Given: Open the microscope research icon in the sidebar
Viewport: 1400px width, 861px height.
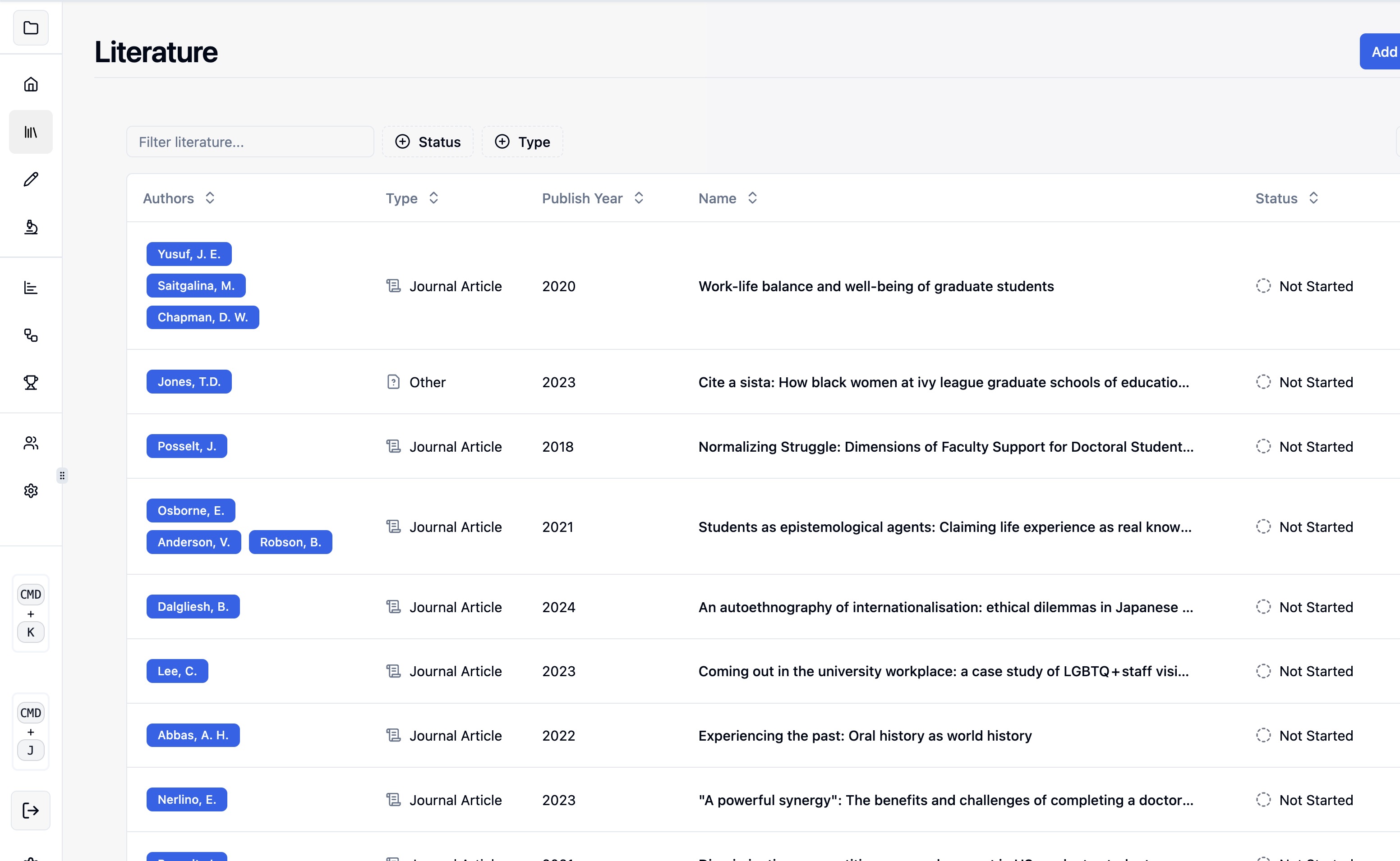Looking at the screenshot, I should 31,227.
